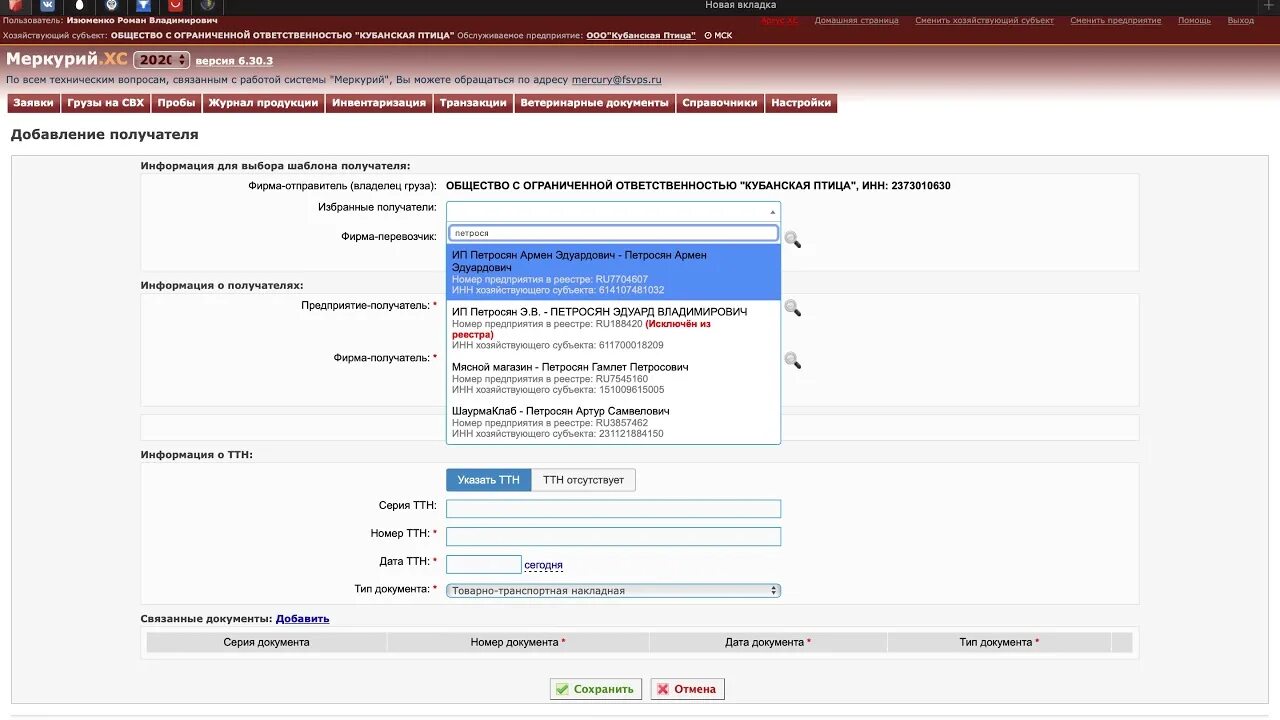
Task: Click ООО"Кубанская Птица" enterprise link
Action: (x=641, y=36)
